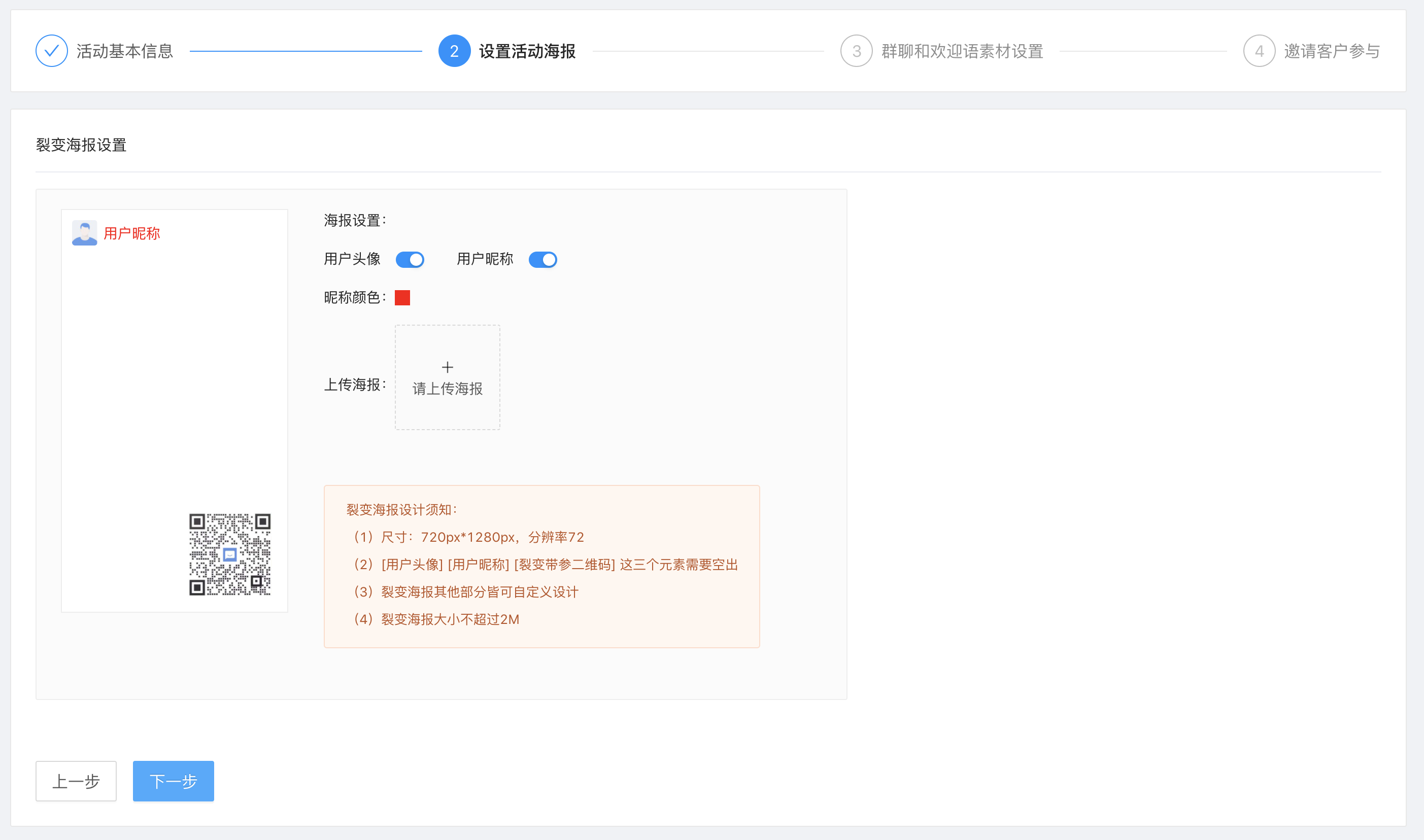Click the user avatar in poster preview
1424x840 pixels.
pos(84,233)
